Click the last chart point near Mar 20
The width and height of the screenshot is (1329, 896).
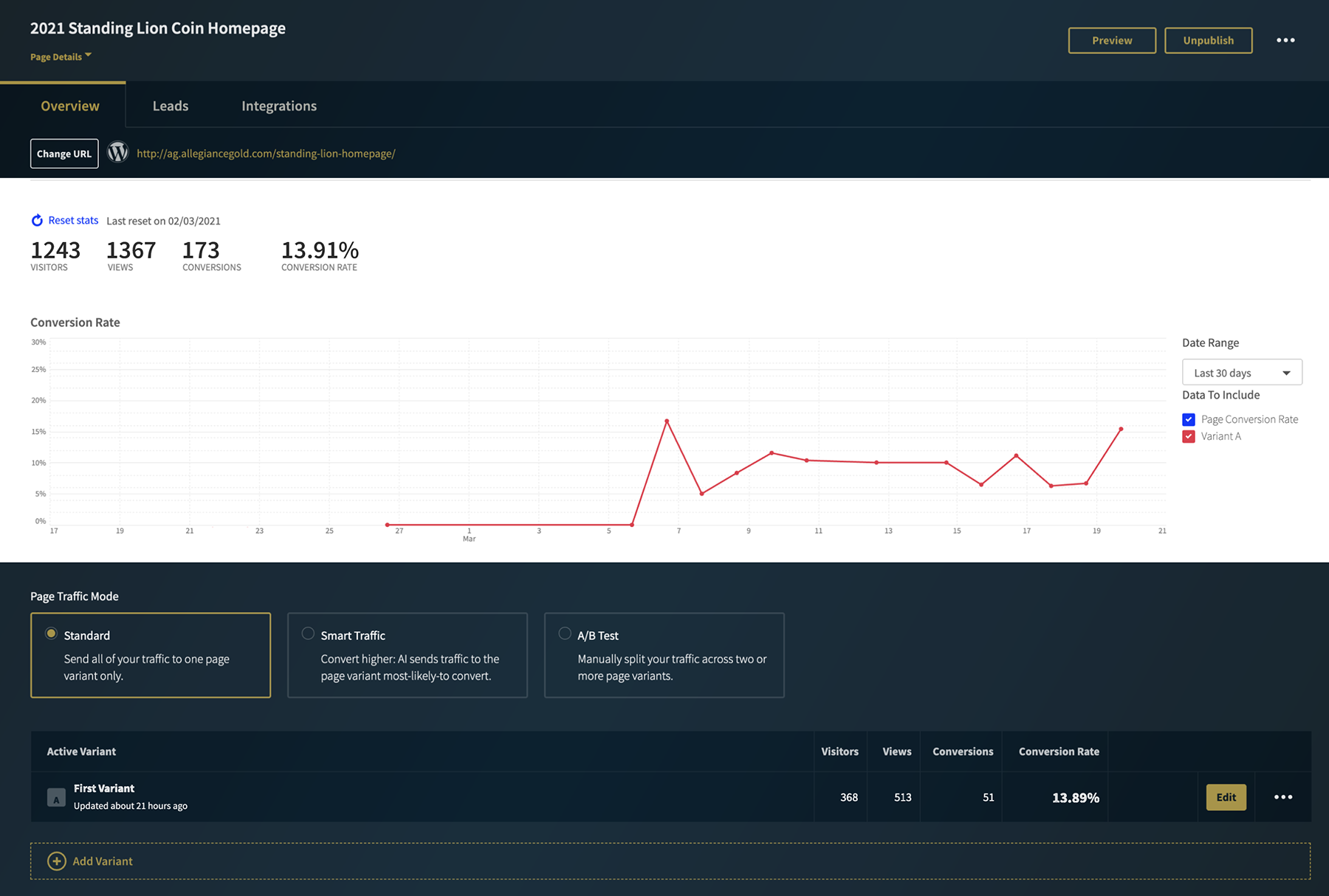pyautogui.click(x=1121, y=429)
